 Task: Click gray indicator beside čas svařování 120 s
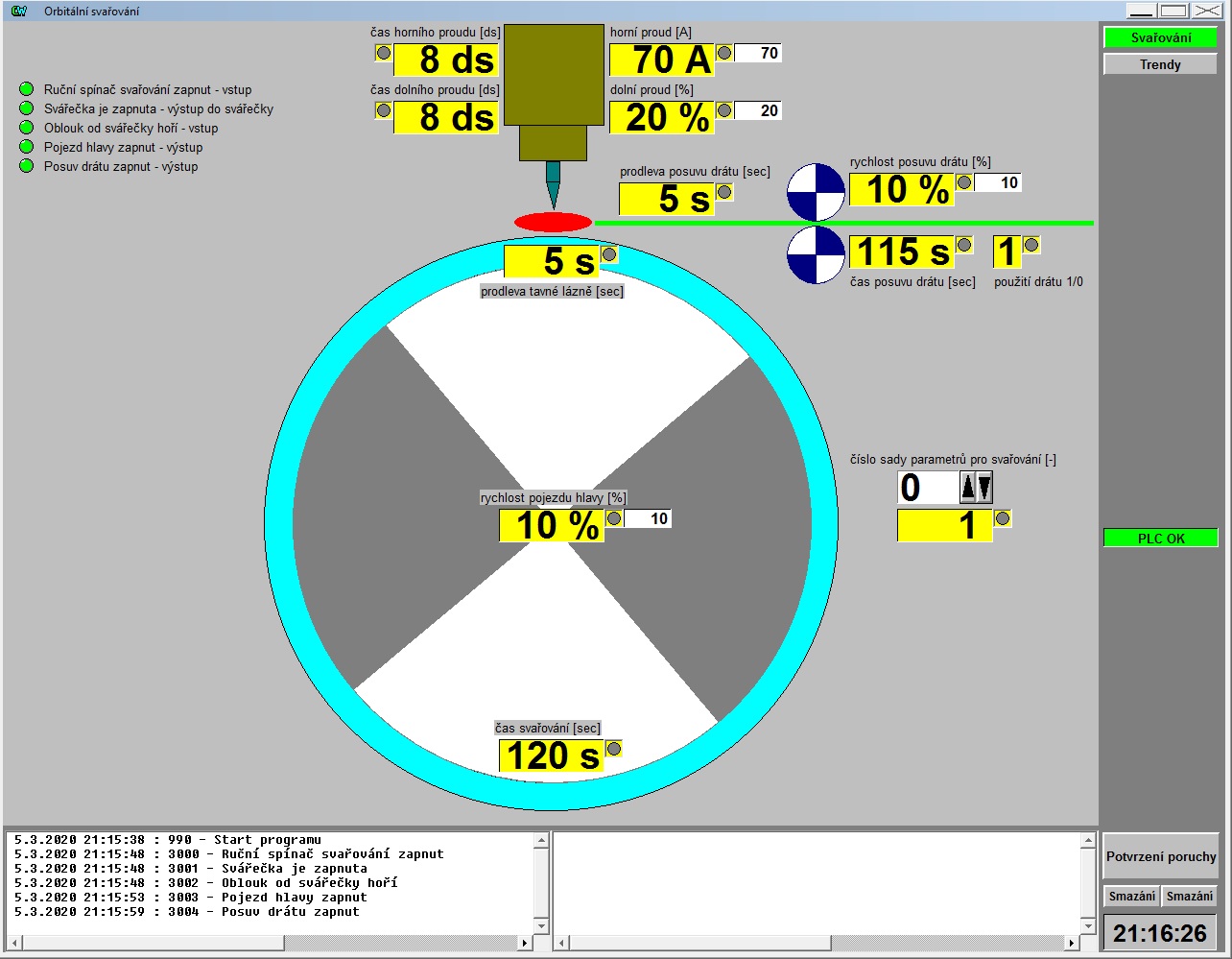pyautogui.click(x=614, y=749)
